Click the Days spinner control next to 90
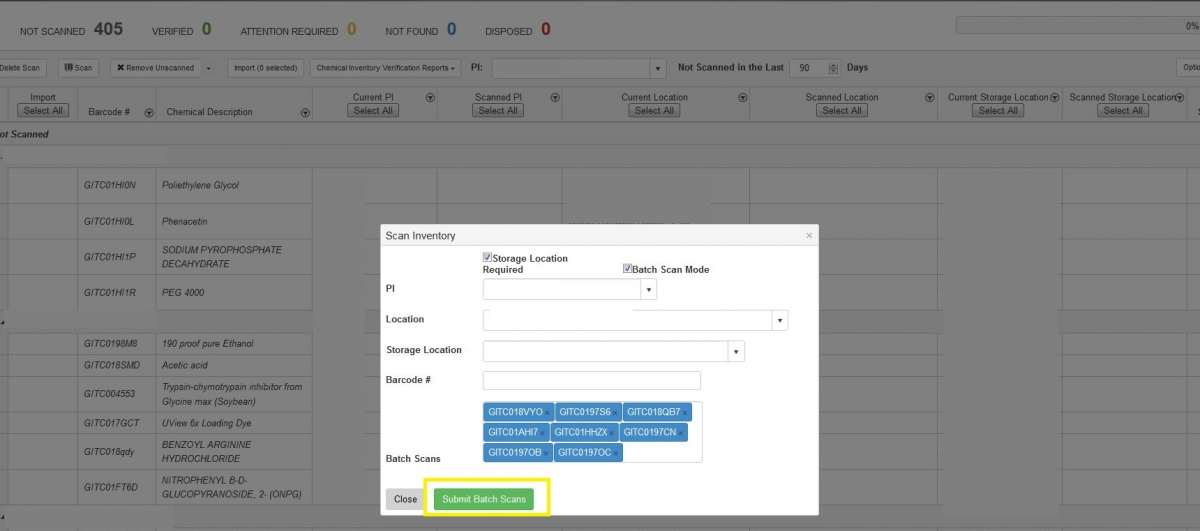The height and width of the screenshot is (531, 1200). [834, 68]
